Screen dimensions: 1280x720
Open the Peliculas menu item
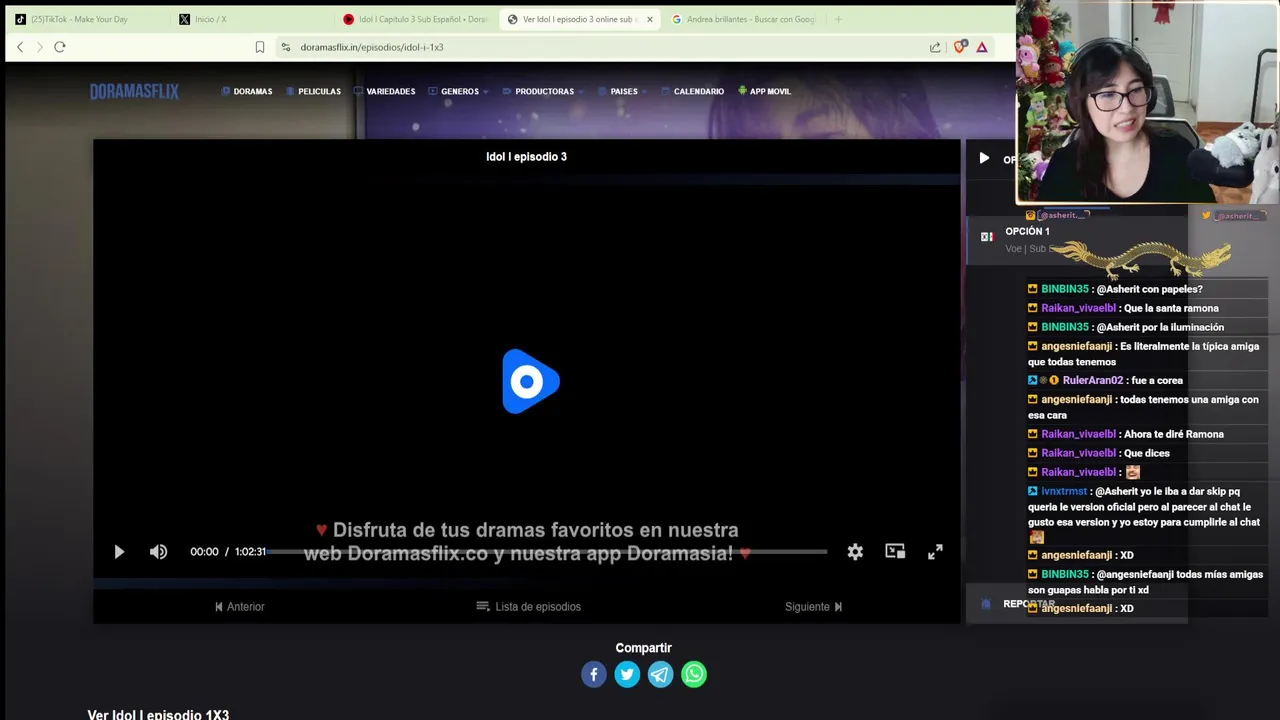pyautogui.click(x=314, y=91)
